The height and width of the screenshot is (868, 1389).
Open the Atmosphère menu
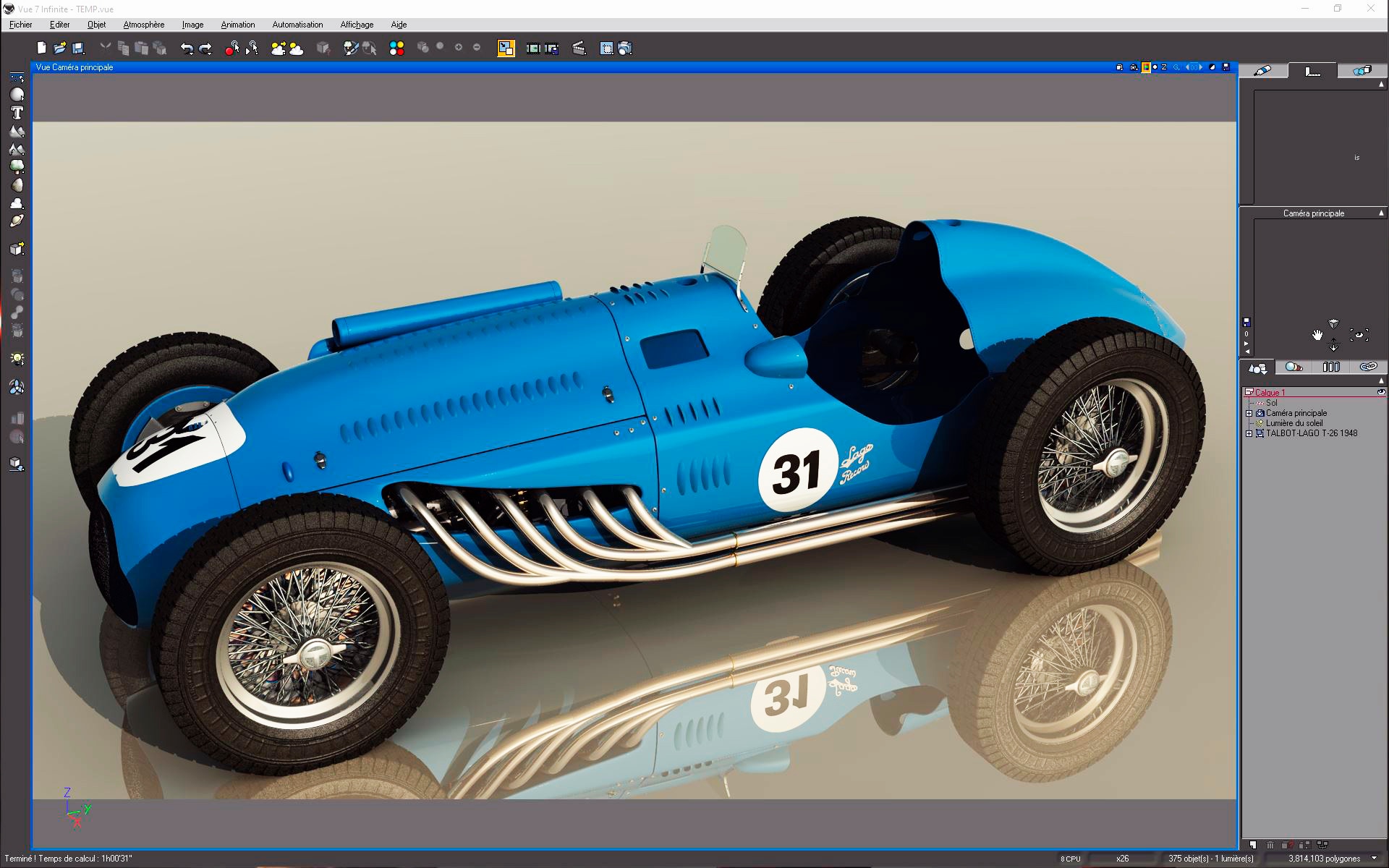(143, 25)
